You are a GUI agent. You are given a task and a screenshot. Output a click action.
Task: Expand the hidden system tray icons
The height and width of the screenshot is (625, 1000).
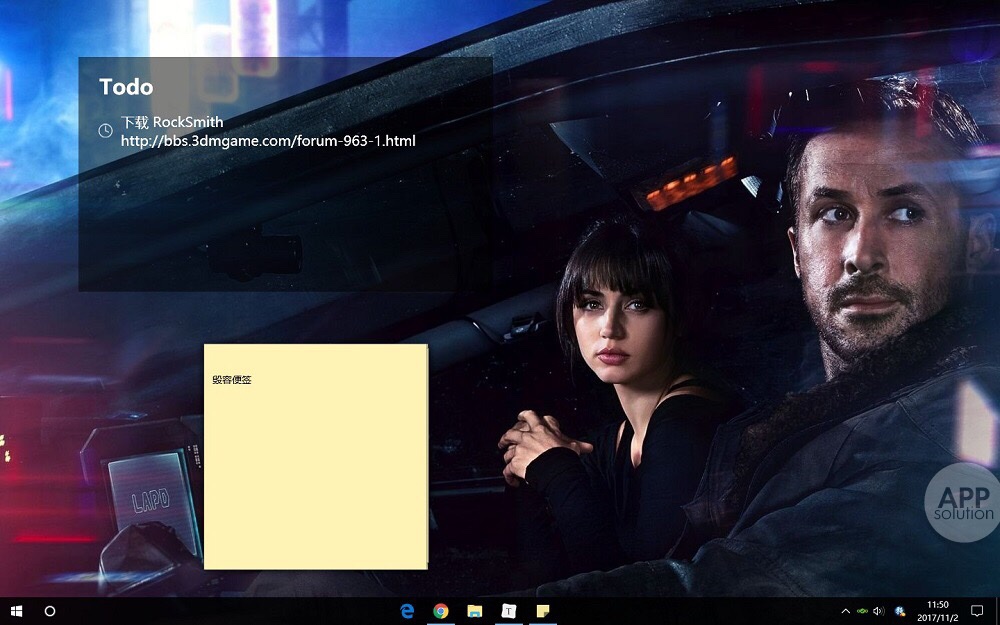click(846, 610)
